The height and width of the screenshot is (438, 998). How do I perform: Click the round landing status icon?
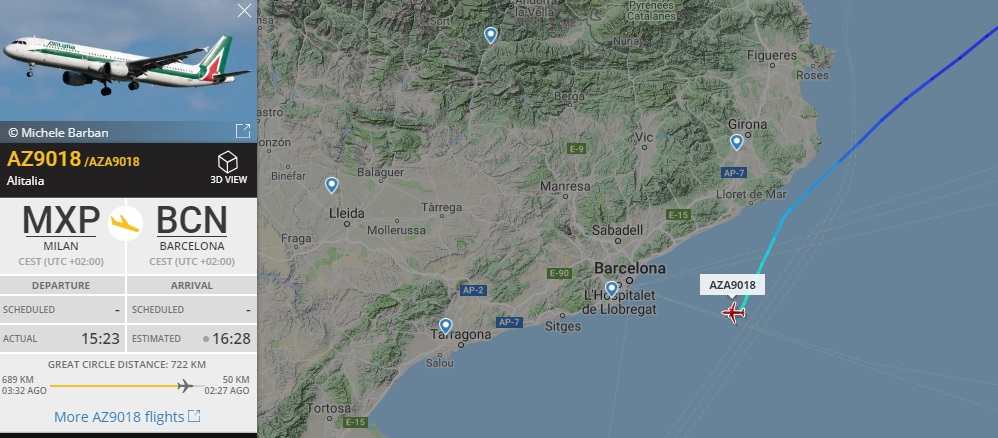(125, 223)
